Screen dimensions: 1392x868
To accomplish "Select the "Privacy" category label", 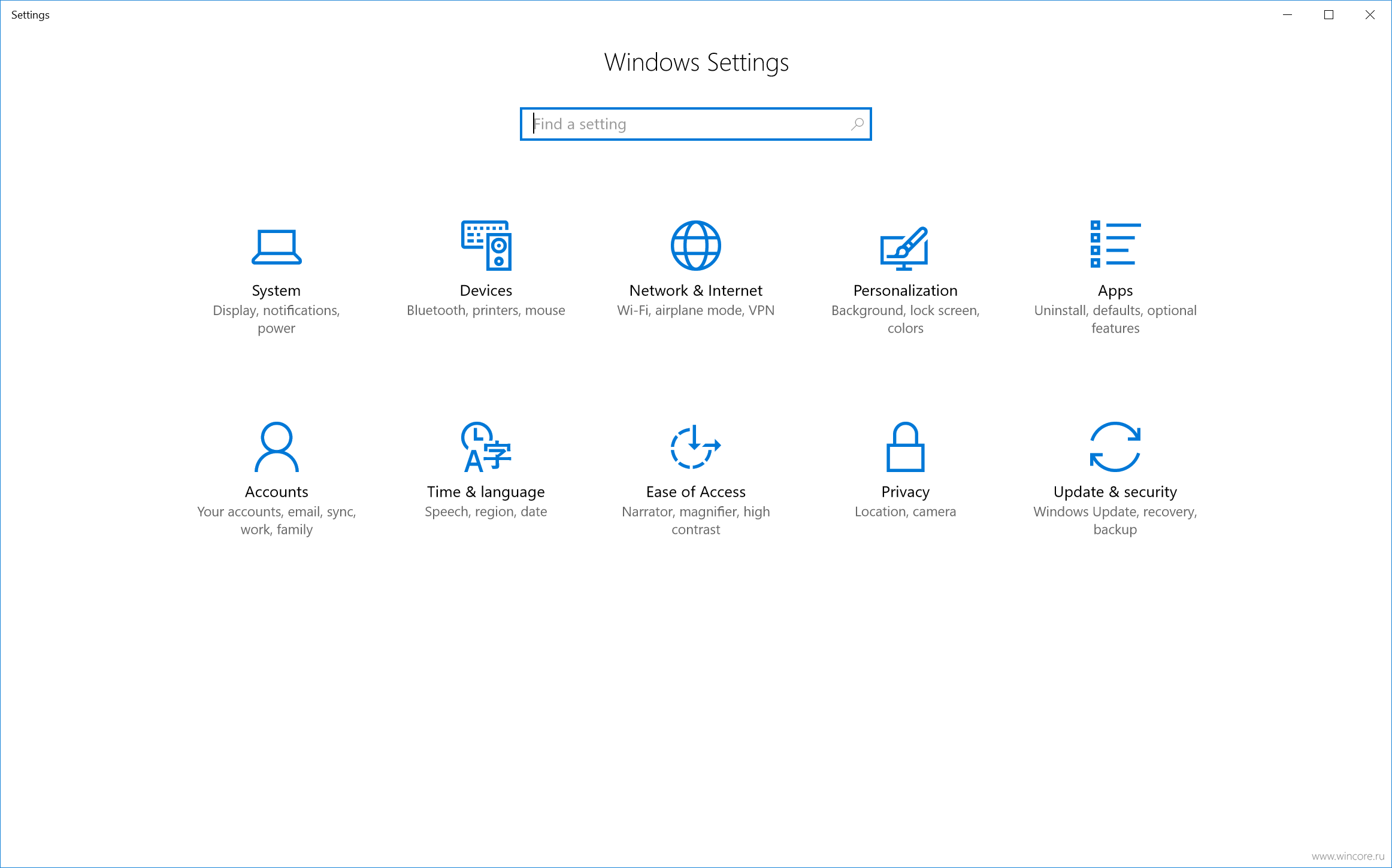I will [905, 492].
